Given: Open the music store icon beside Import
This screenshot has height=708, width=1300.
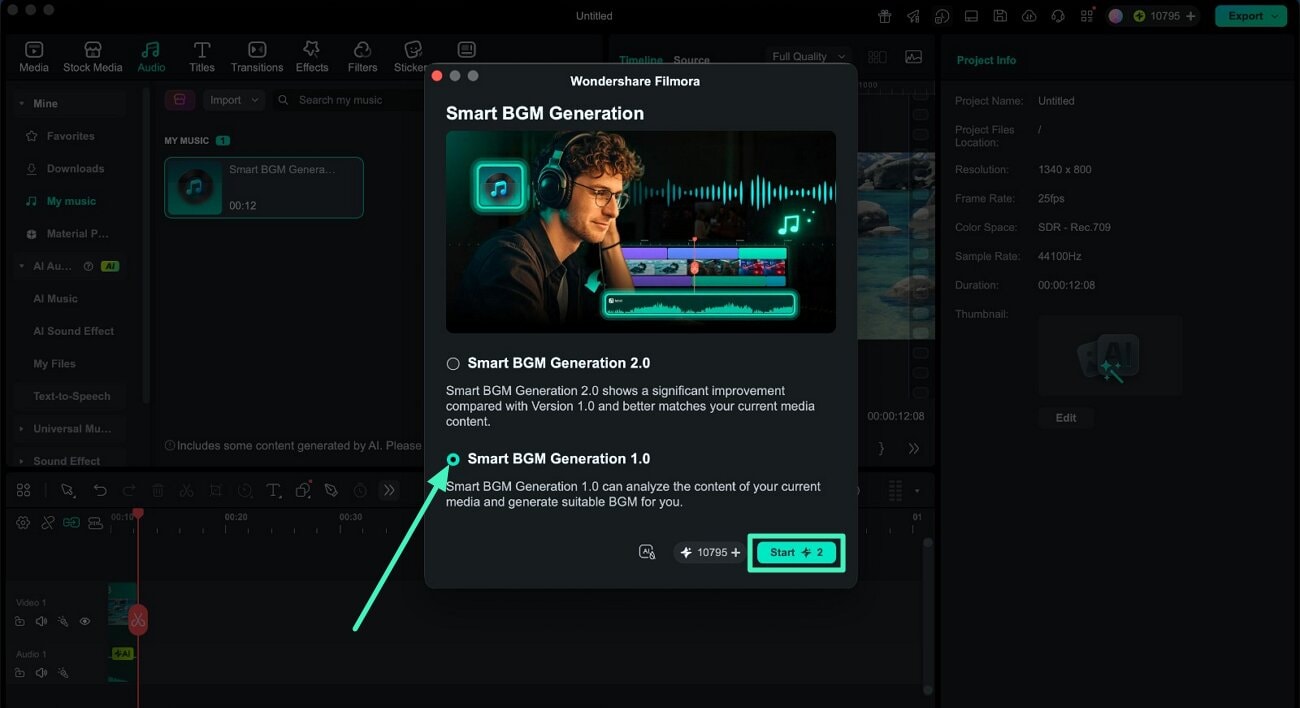Looking at the screenshot, I should tap(179, 100).
